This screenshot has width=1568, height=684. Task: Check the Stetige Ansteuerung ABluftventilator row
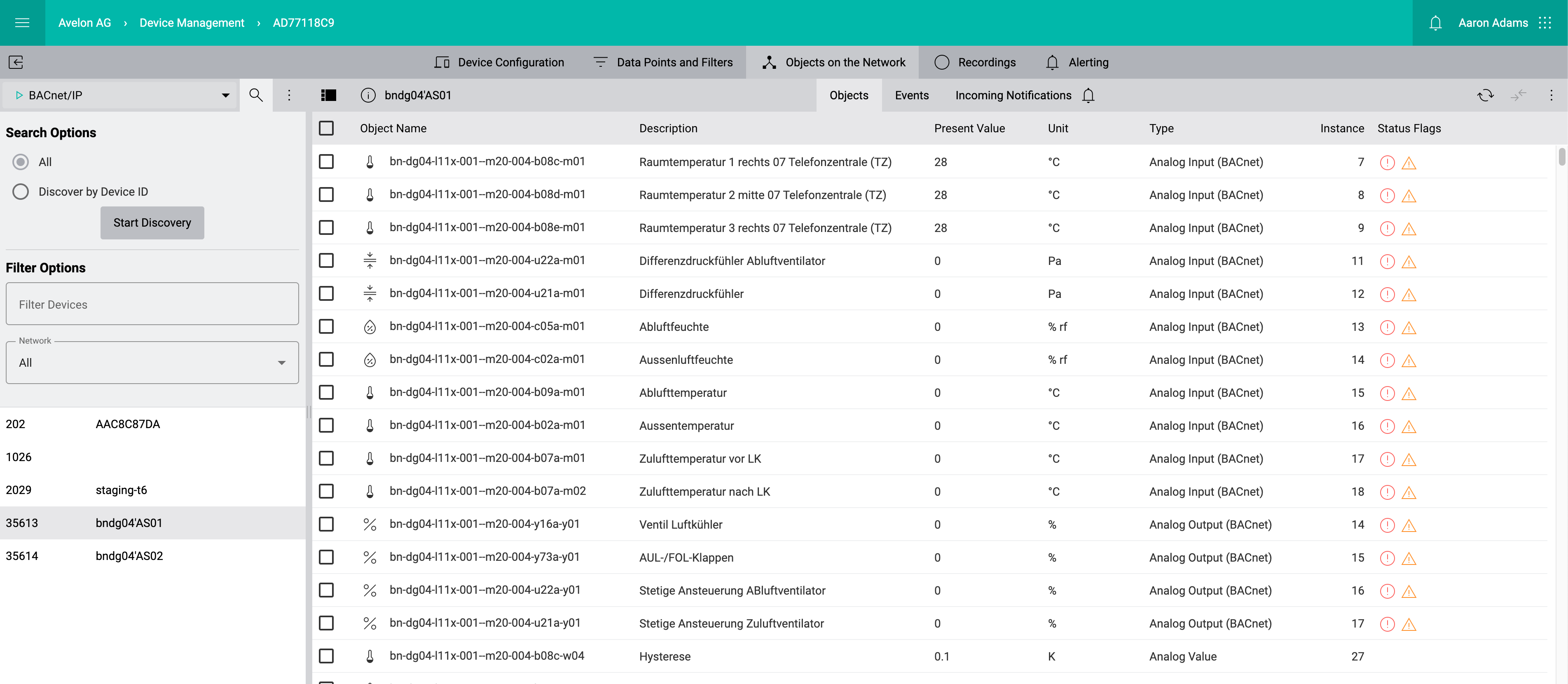click(x=326, y=590)
